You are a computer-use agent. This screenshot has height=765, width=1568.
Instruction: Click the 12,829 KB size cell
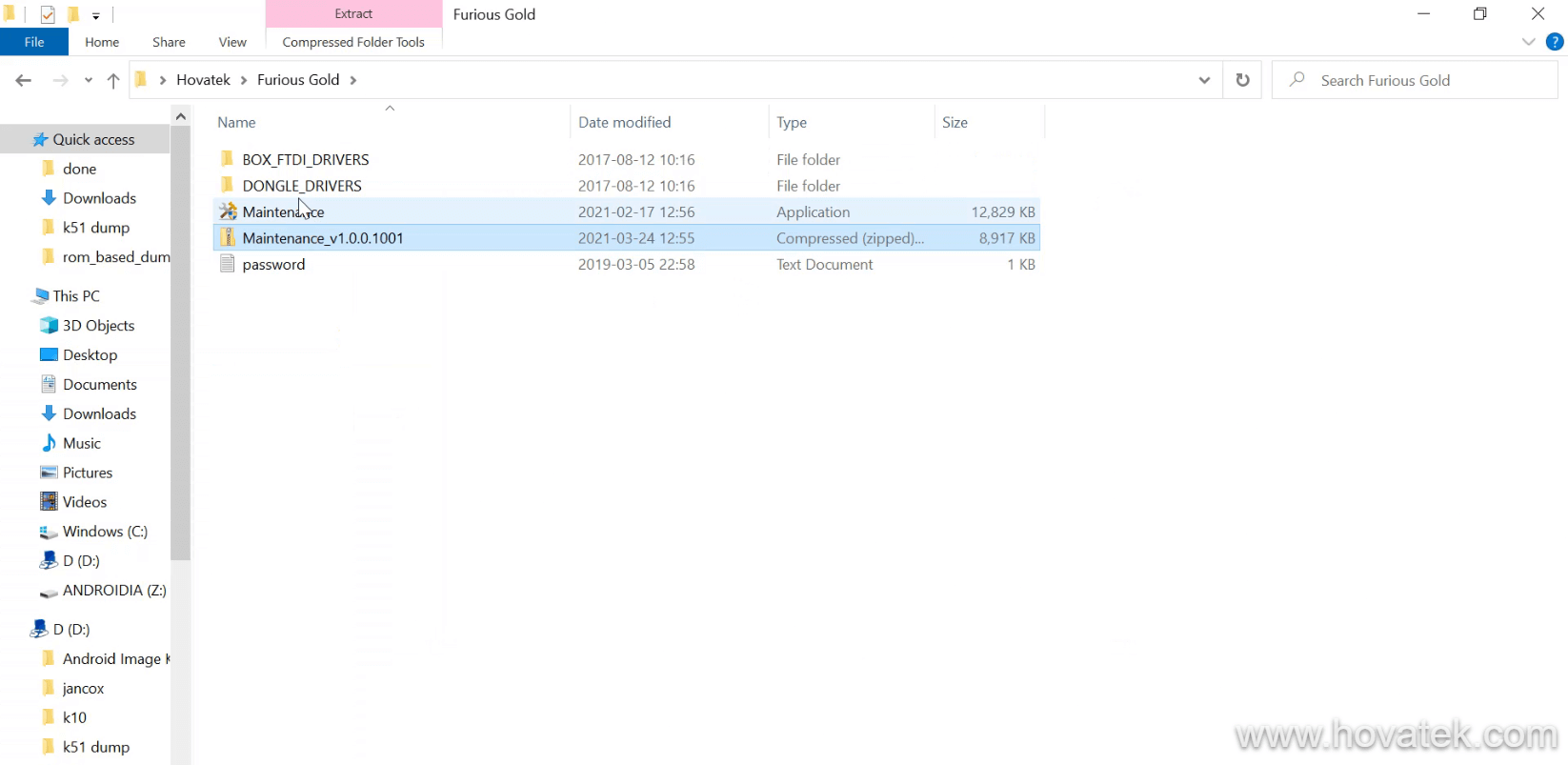pos(1003,211)
